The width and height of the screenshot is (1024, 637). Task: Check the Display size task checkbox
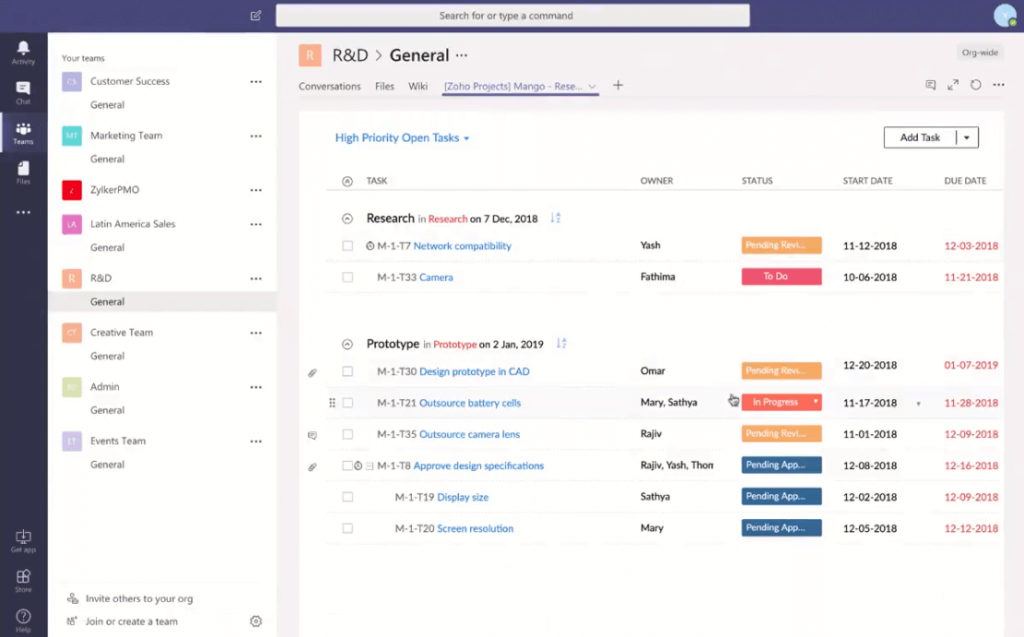tap(347, 497)
